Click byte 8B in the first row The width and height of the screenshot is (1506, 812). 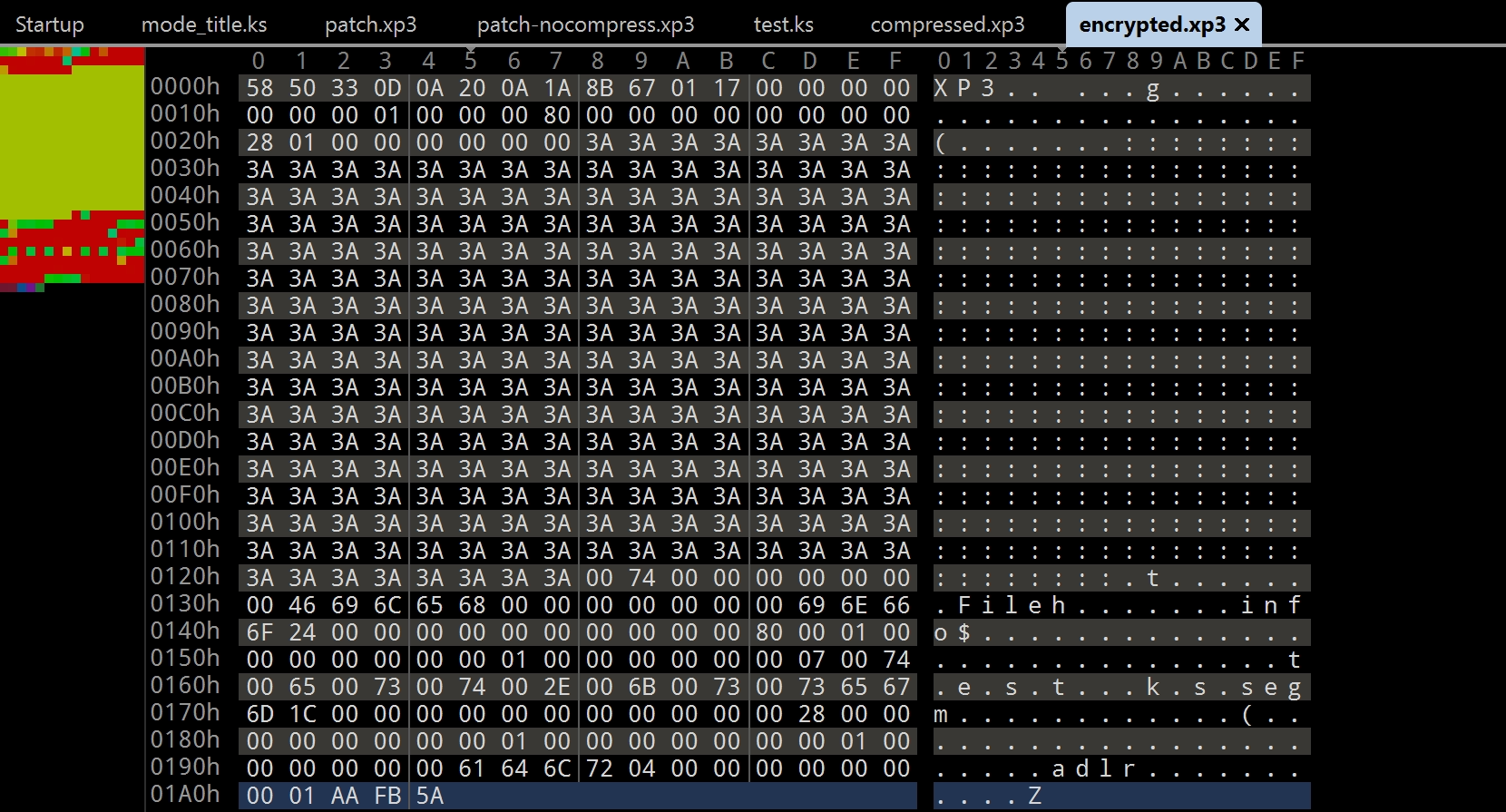pyautogui.click(x=599, y=88)
